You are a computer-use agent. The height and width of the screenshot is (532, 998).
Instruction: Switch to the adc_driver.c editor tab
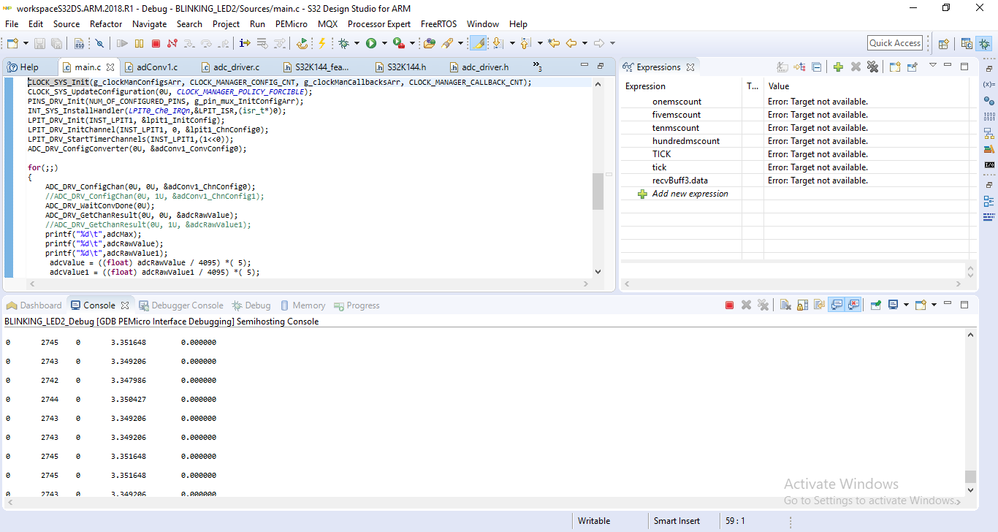coord(230,67)
